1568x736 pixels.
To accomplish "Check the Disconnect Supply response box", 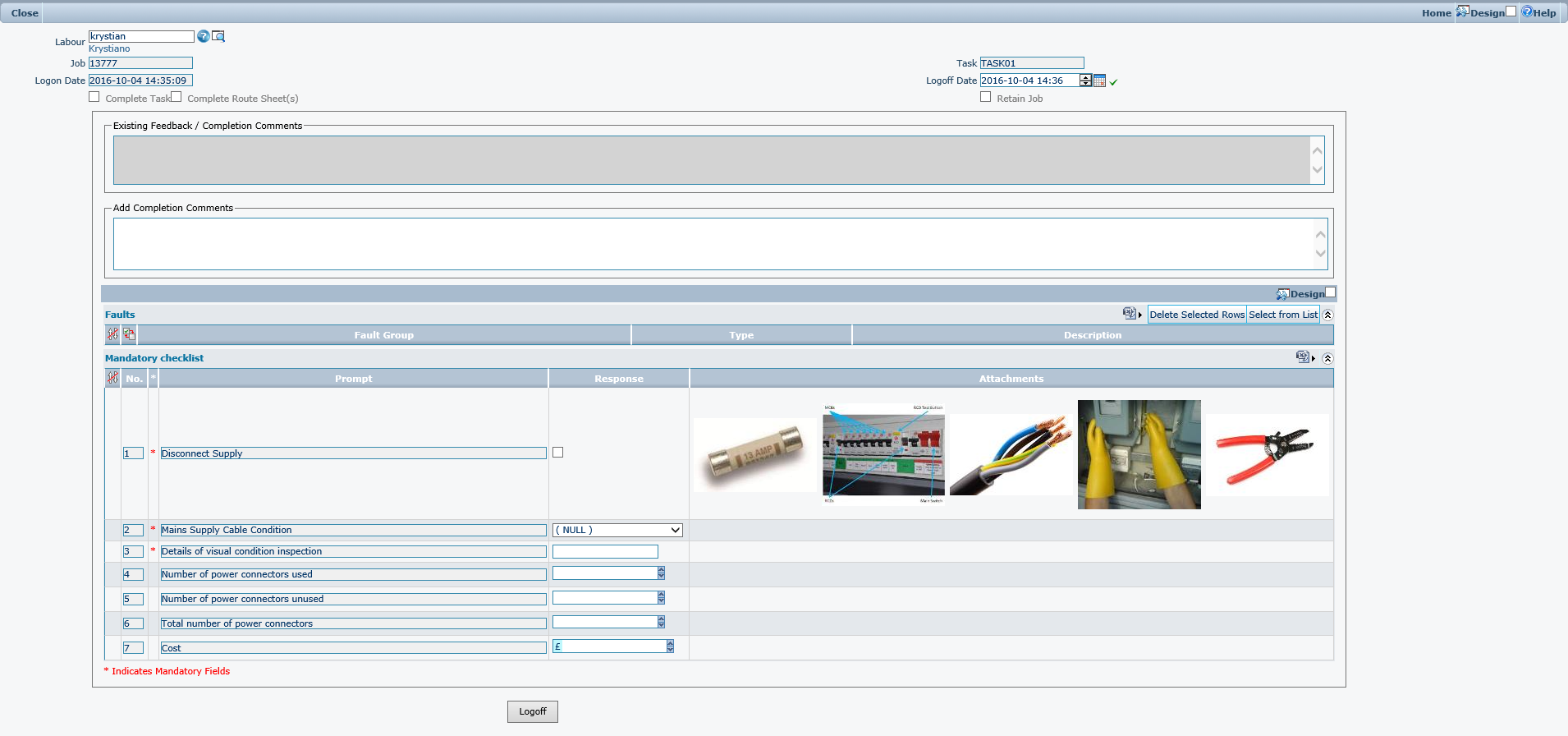I will [558, 453].
